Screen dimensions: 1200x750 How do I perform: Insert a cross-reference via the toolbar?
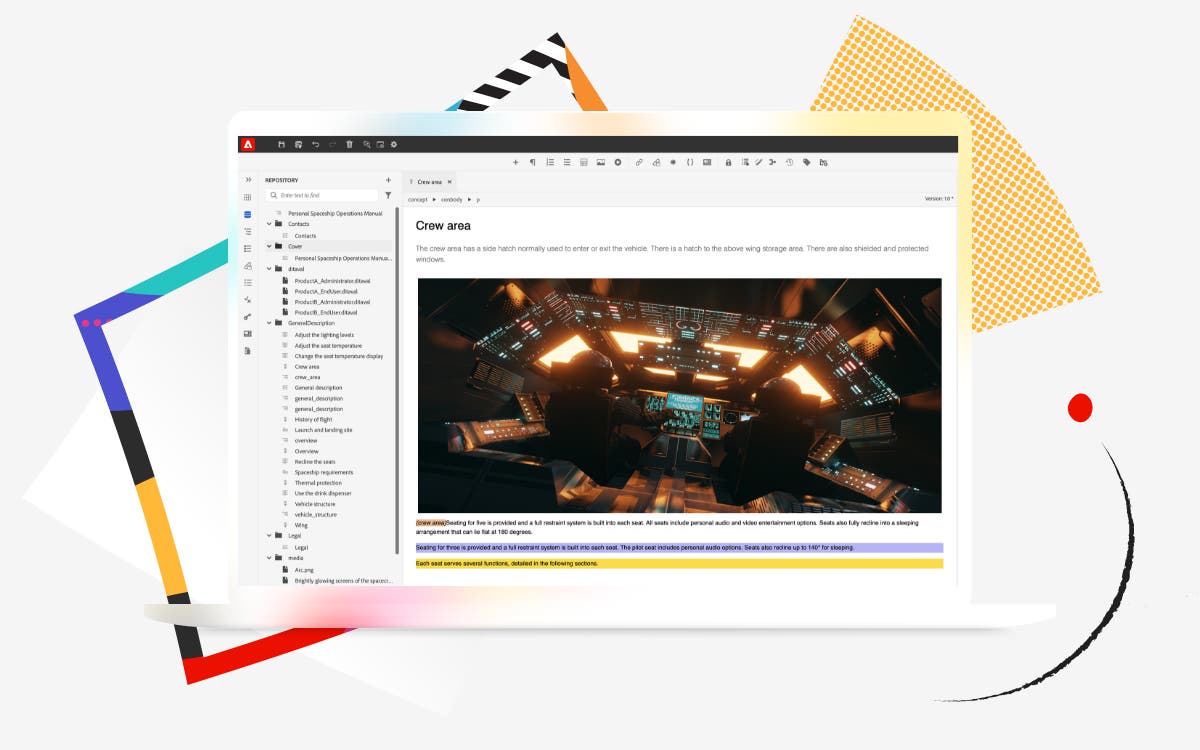tap(656, 161)
